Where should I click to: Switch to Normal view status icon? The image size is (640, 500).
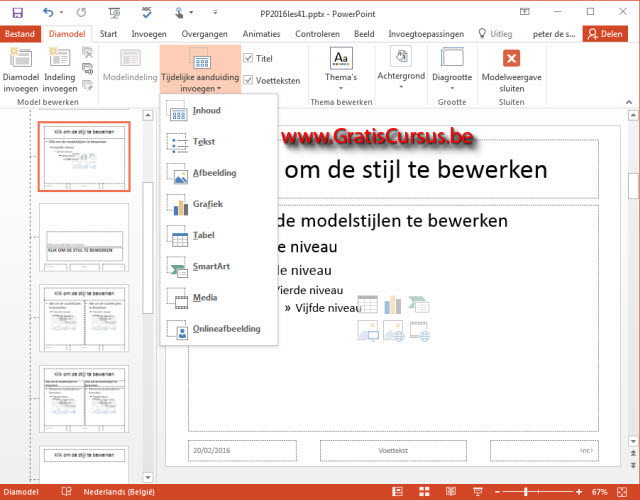(x=397, y=492)
